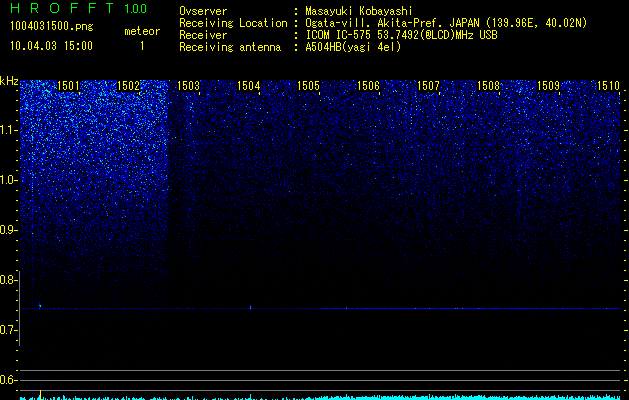Click the 'Ovserver' field label
The height and width of the screenshot is (400, 629).
[203, 11]
